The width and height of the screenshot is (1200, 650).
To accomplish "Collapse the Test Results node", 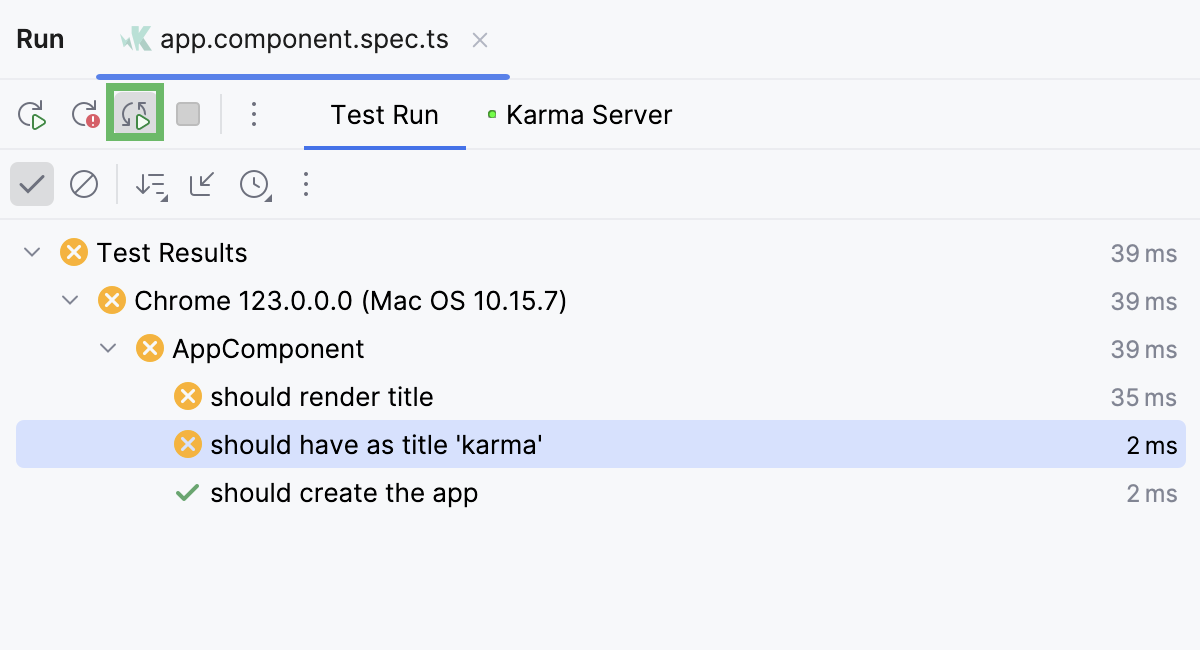I will (x=32, y=253).
